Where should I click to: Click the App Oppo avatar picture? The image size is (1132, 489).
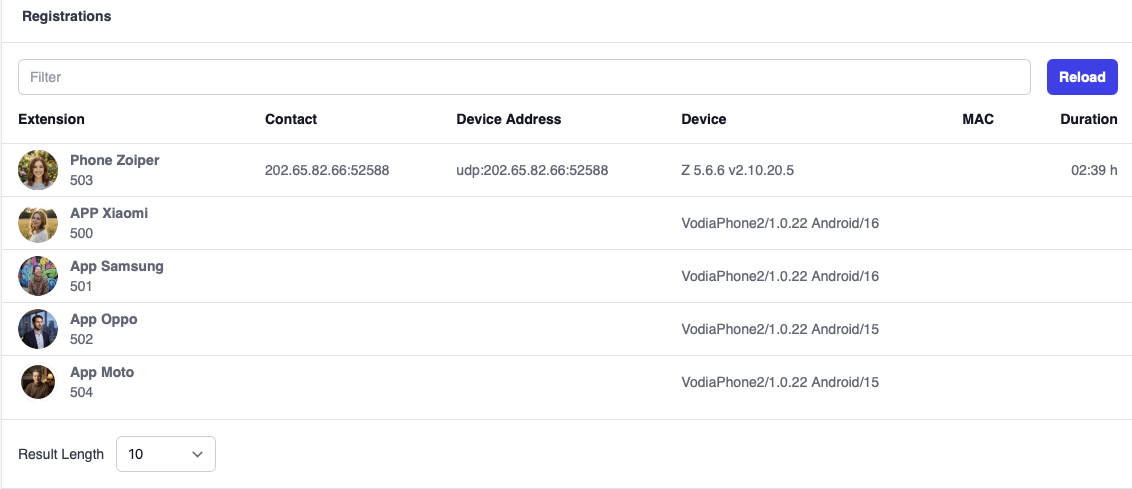[x=38, y=329]
